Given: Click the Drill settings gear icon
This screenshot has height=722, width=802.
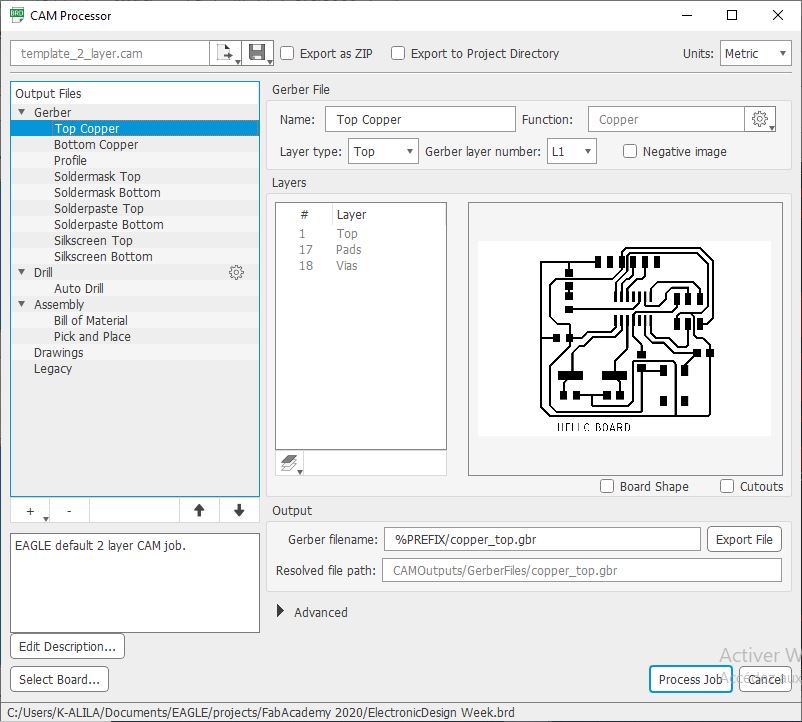Looking at the screenshot, I should click(236, 273).
